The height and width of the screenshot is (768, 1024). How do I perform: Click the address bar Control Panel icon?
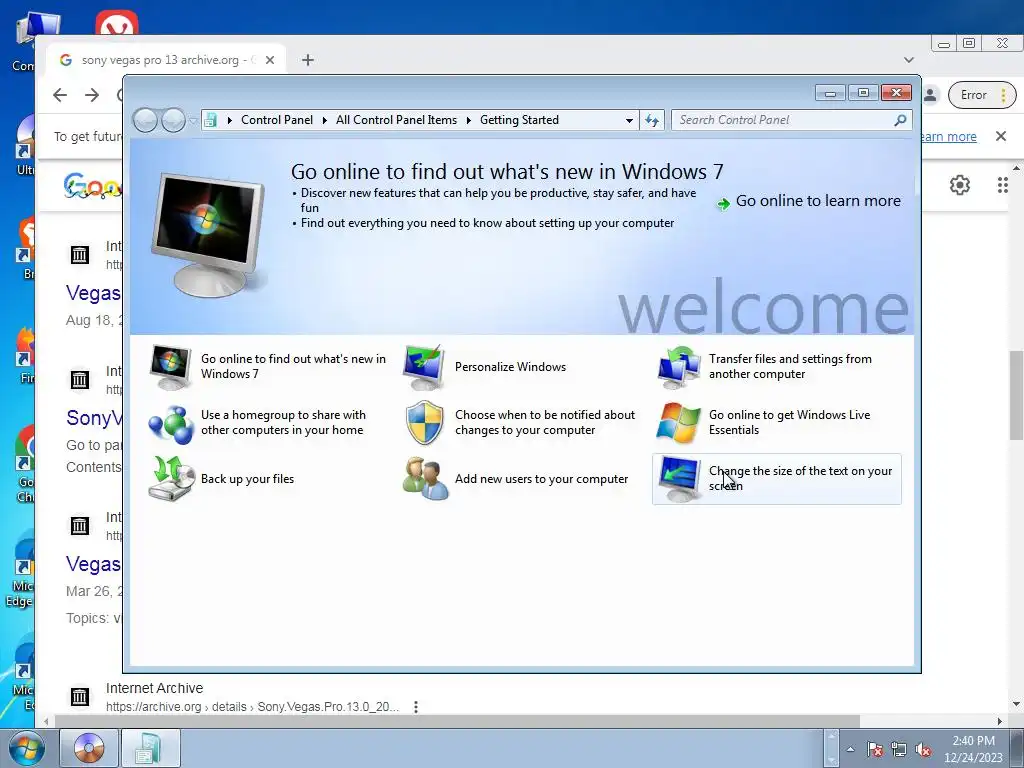click(210, 120)
